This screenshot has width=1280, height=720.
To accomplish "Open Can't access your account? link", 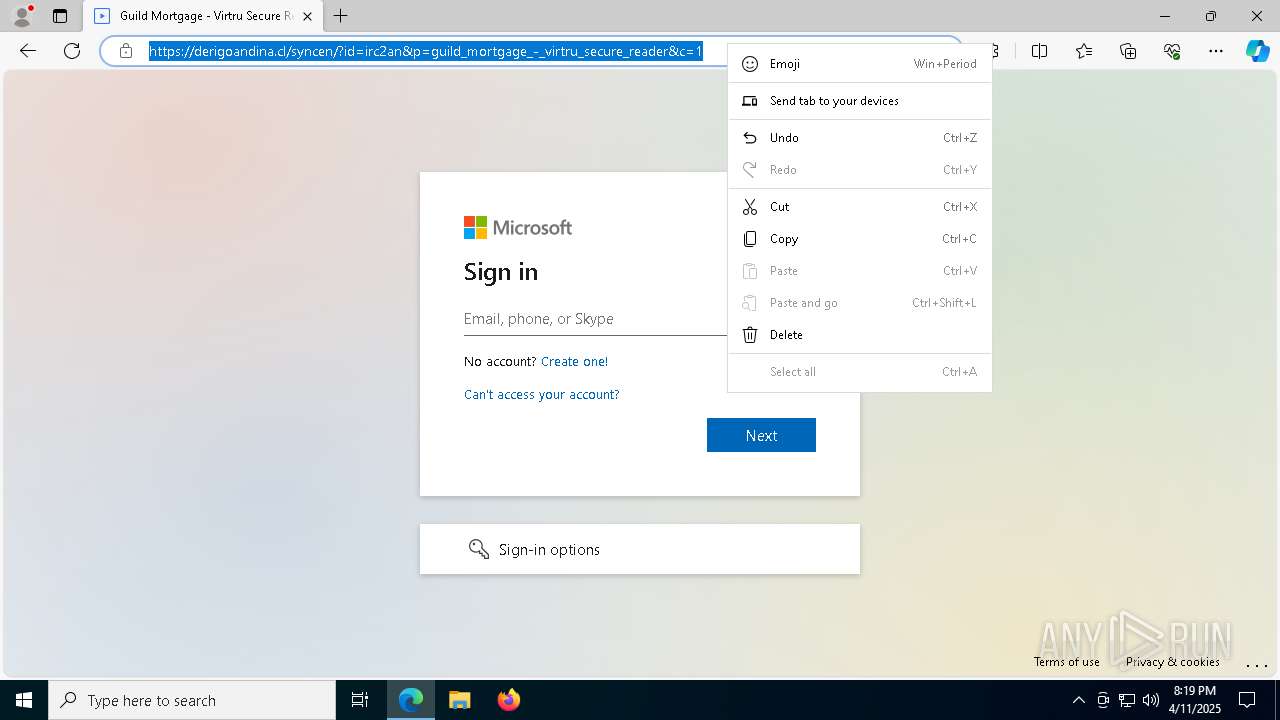I will (541, 394).
